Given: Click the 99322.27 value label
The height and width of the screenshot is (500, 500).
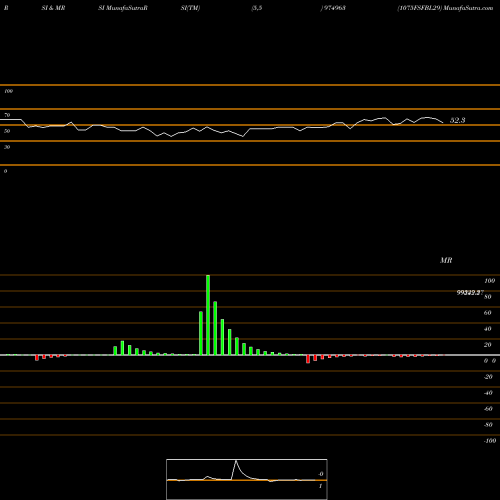Looking at the screenshot, I should click(x=470, y=293).
